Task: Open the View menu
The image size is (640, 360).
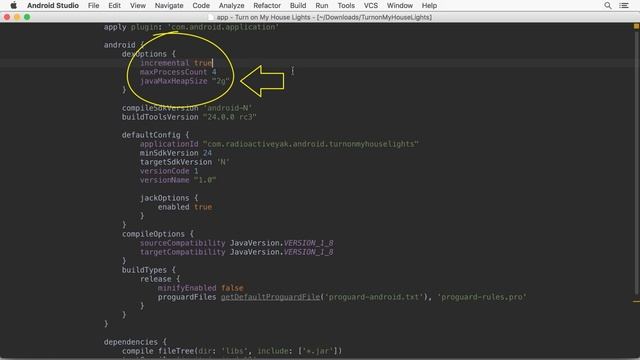Action: [x=138, y=5]
